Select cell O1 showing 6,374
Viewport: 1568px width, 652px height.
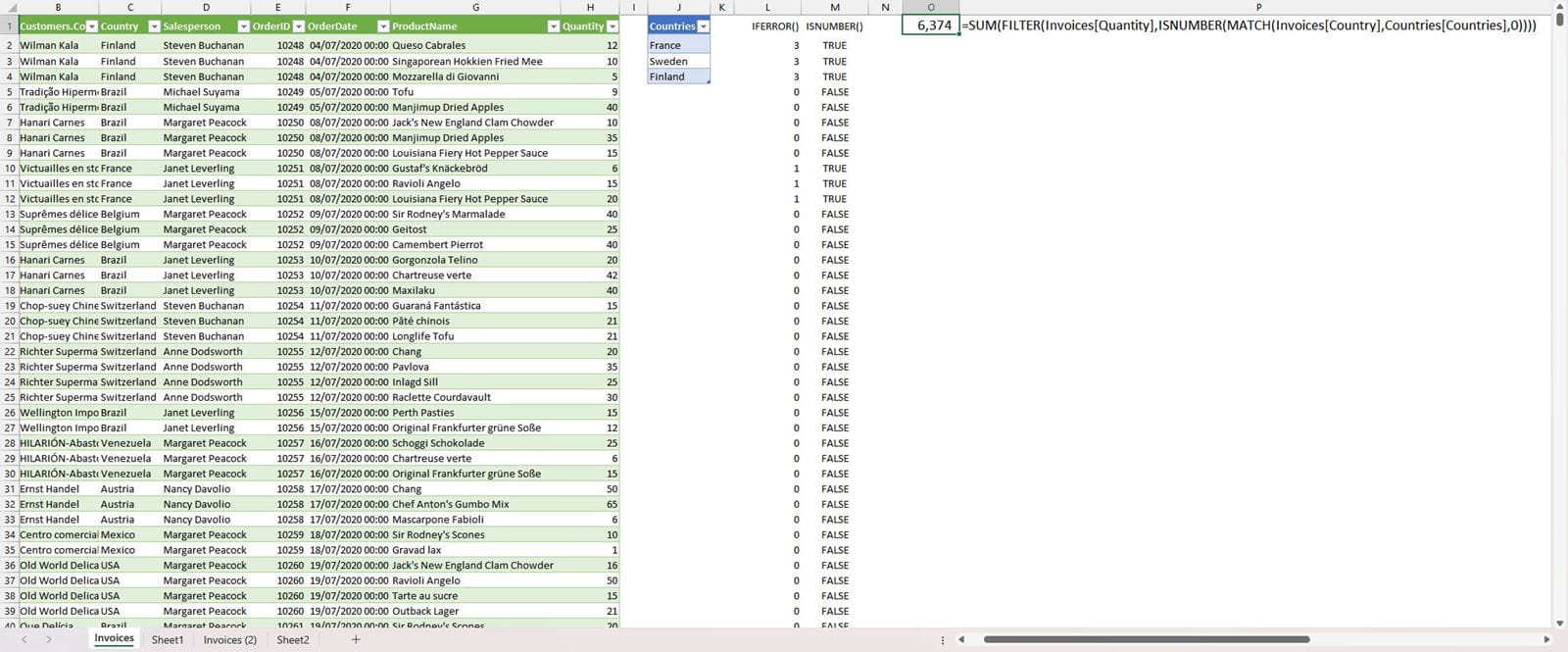[x=930, y=25]
